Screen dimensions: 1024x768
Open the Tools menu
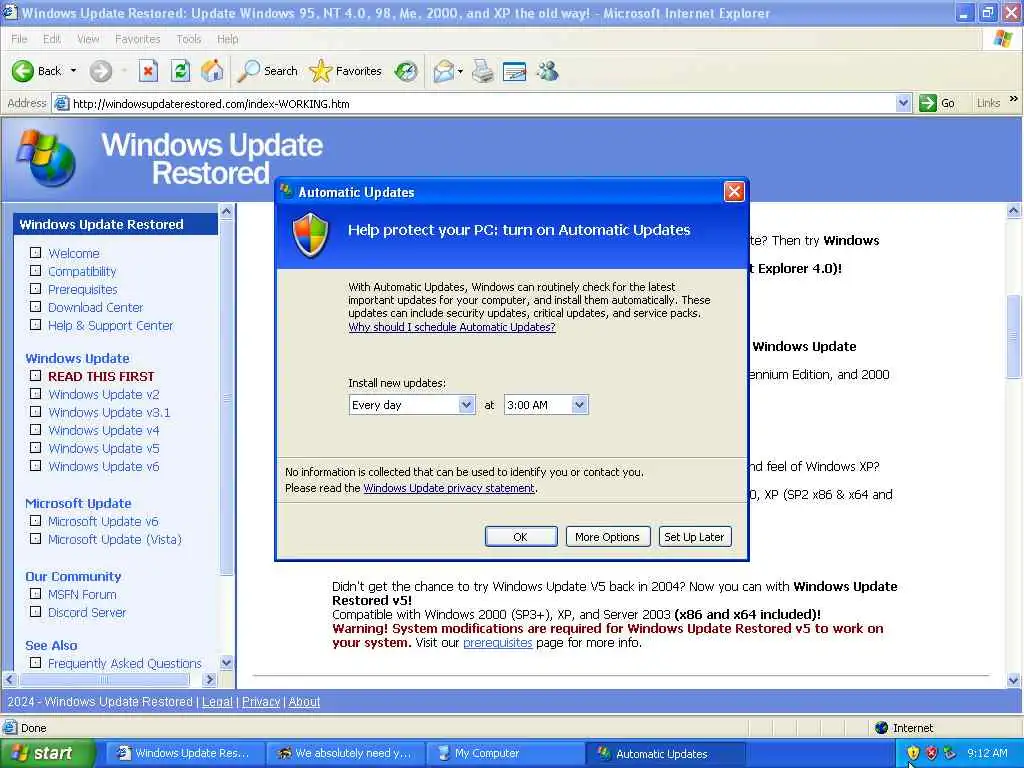pos(189,39)
